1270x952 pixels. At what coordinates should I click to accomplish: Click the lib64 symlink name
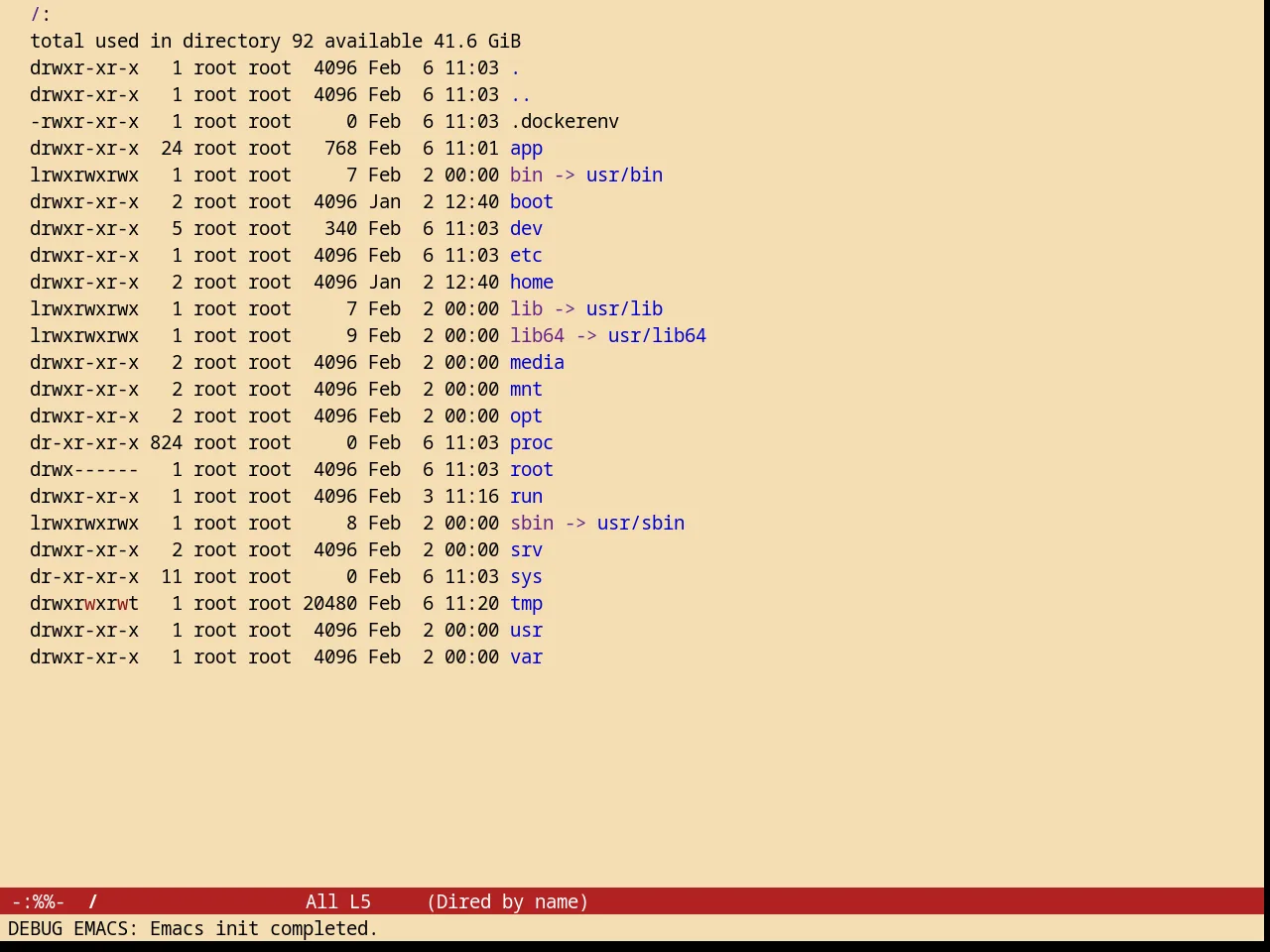(x=537, y=336)
